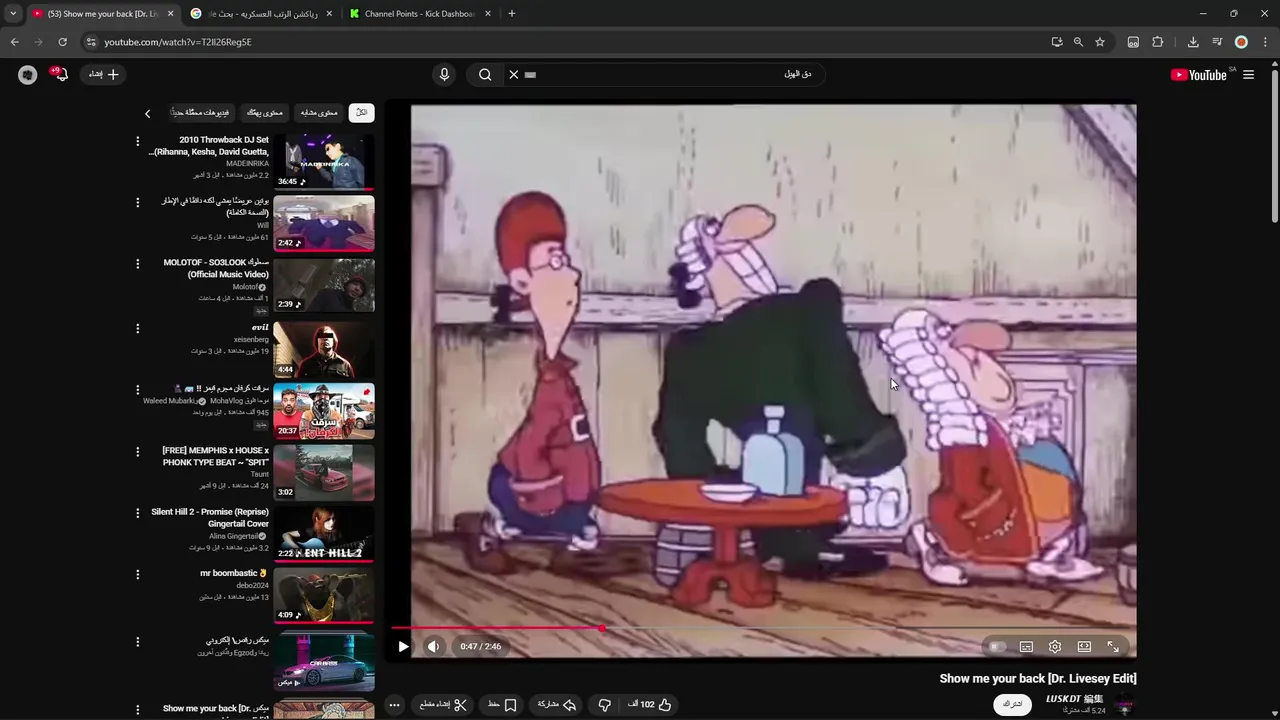The width and height of the screenshot is (1280, 720).
Task: Click the page vertical scrollbar
Action: (x=1274, y=145)
